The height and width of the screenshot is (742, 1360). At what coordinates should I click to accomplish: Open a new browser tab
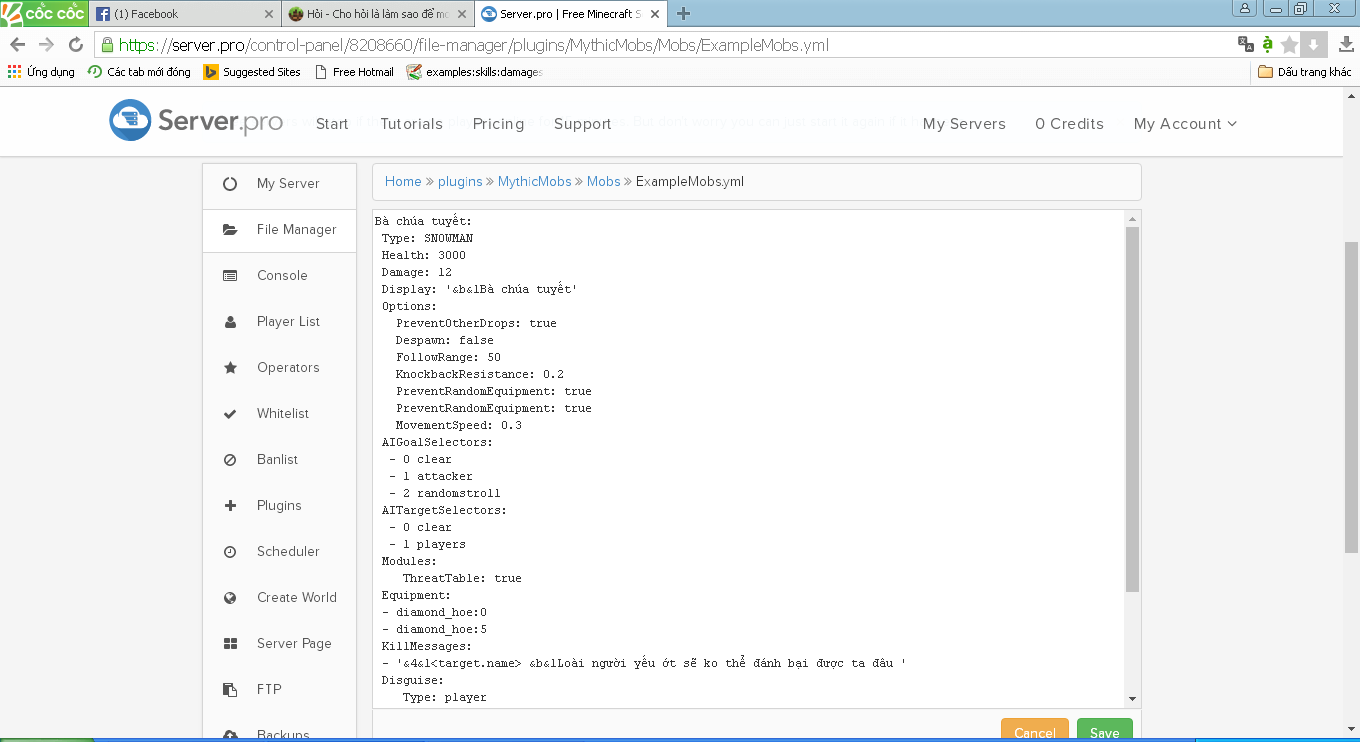coord(684,14)
